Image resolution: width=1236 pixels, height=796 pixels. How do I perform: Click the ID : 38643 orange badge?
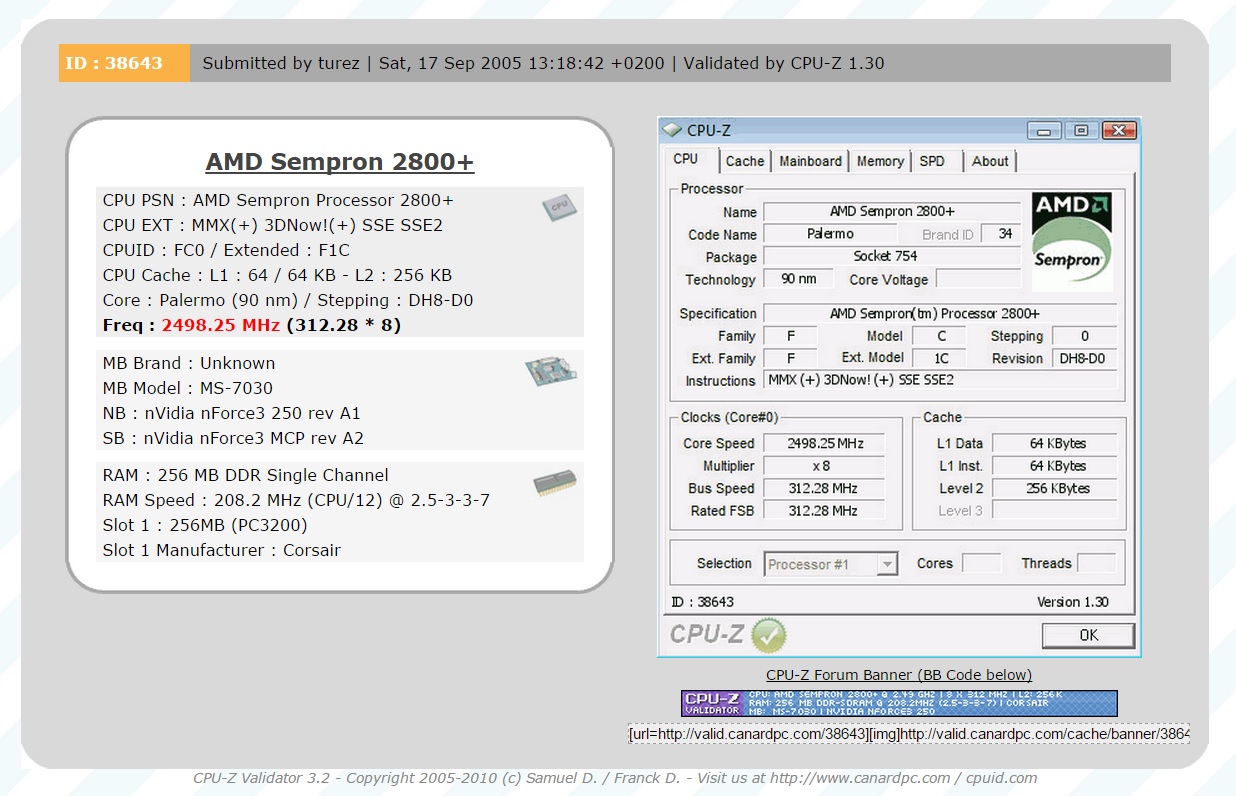(x=124, y=63)
